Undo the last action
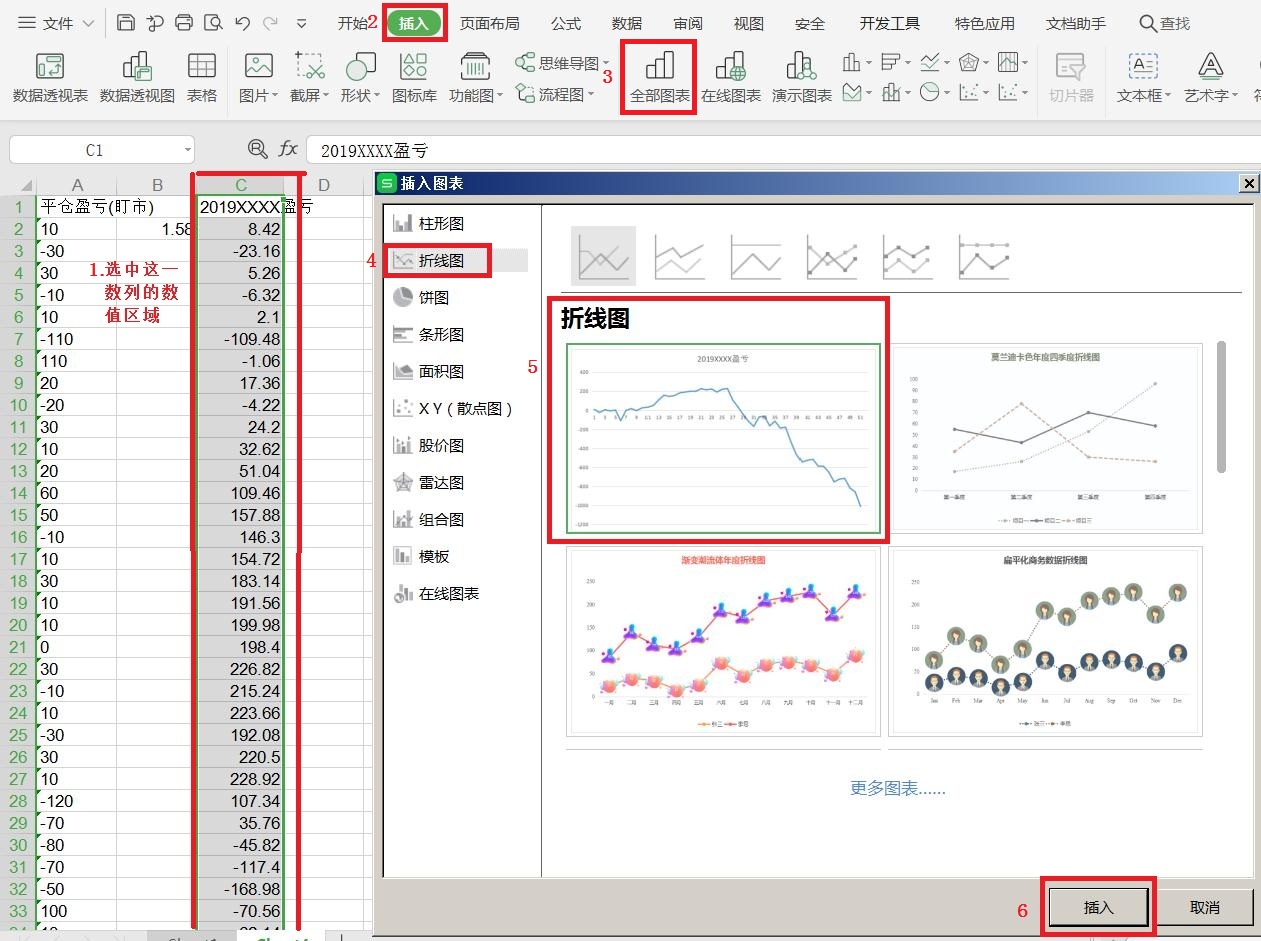Viewport: 1261px width, 941px height. pyautogui.click(x=242, y=22)
